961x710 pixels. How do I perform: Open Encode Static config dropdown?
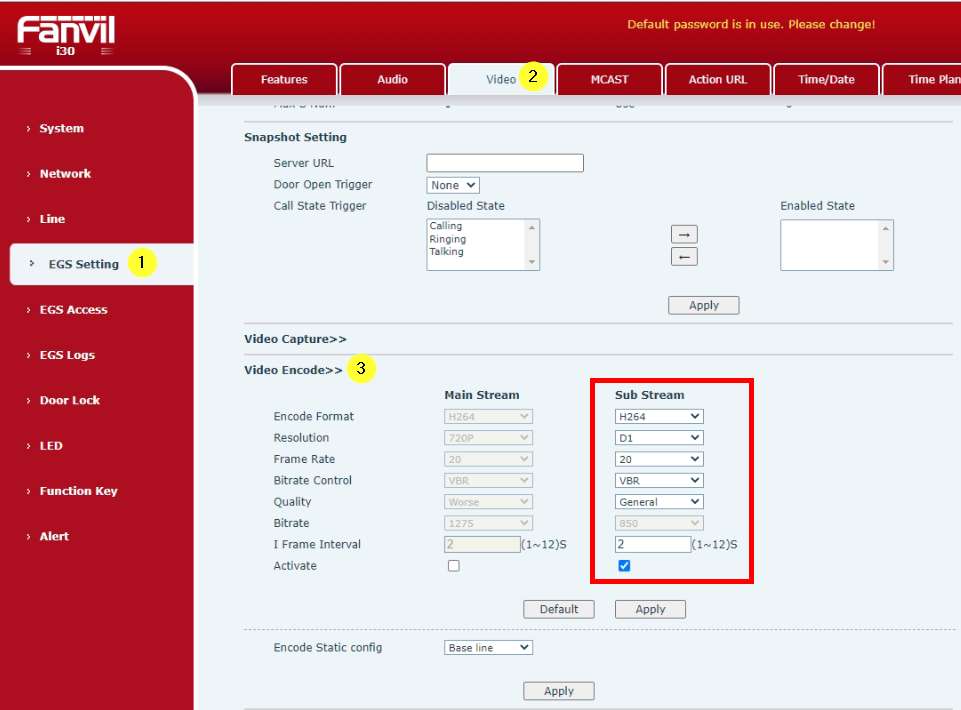point(488,647)
